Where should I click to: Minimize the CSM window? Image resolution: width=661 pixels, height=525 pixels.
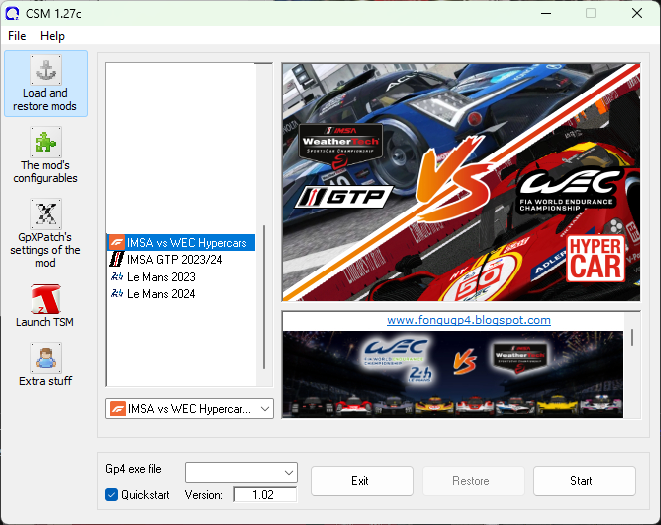pos(546,13)
